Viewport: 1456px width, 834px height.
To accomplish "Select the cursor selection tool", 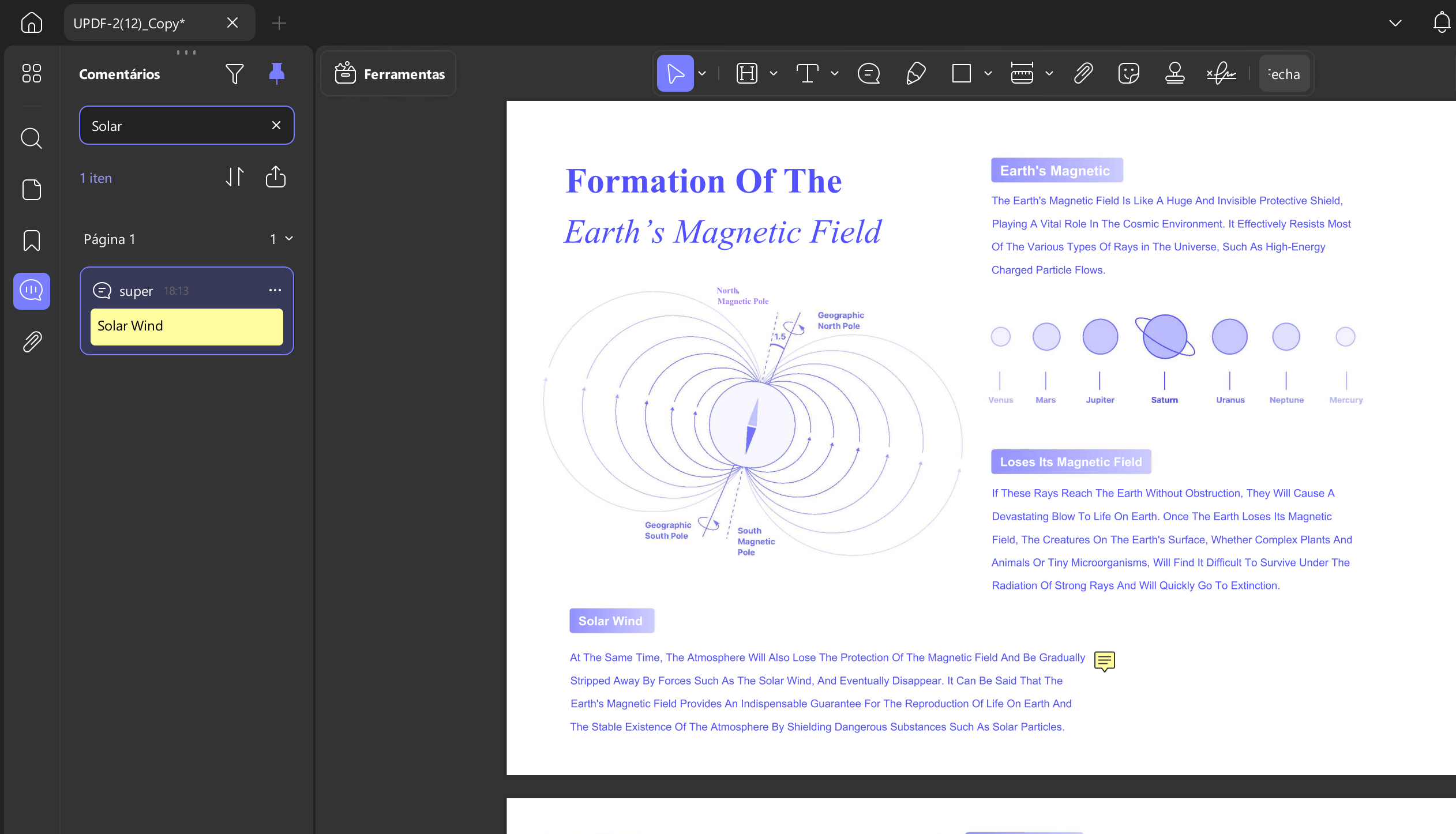I will point(676,73).
